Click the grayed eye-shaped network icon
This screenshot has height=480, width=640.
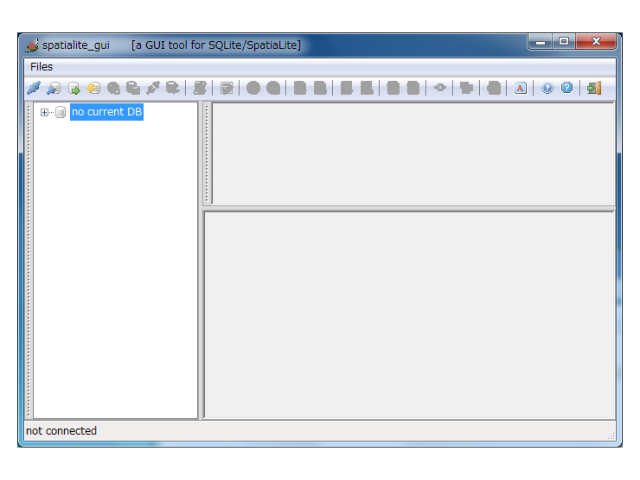(x=440, y=87)
